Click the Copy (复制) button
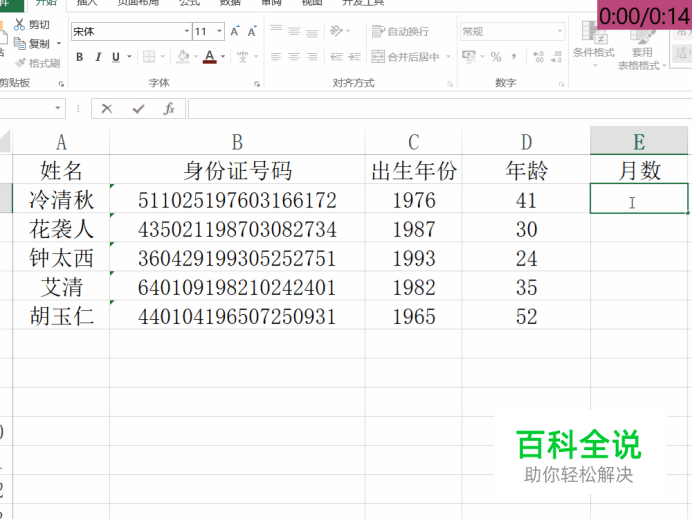The width and height of the screenshot is (692, 519). pos(32,44)
